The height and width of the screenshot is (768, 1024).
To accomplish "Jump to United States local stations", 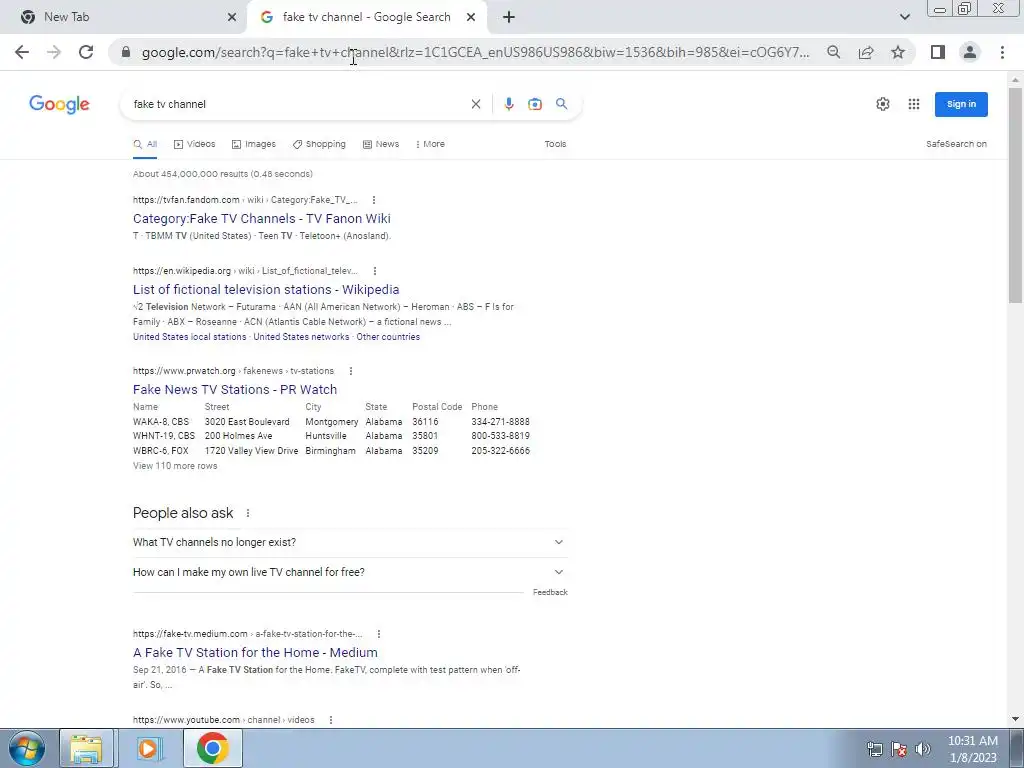I will click(189, 337).
